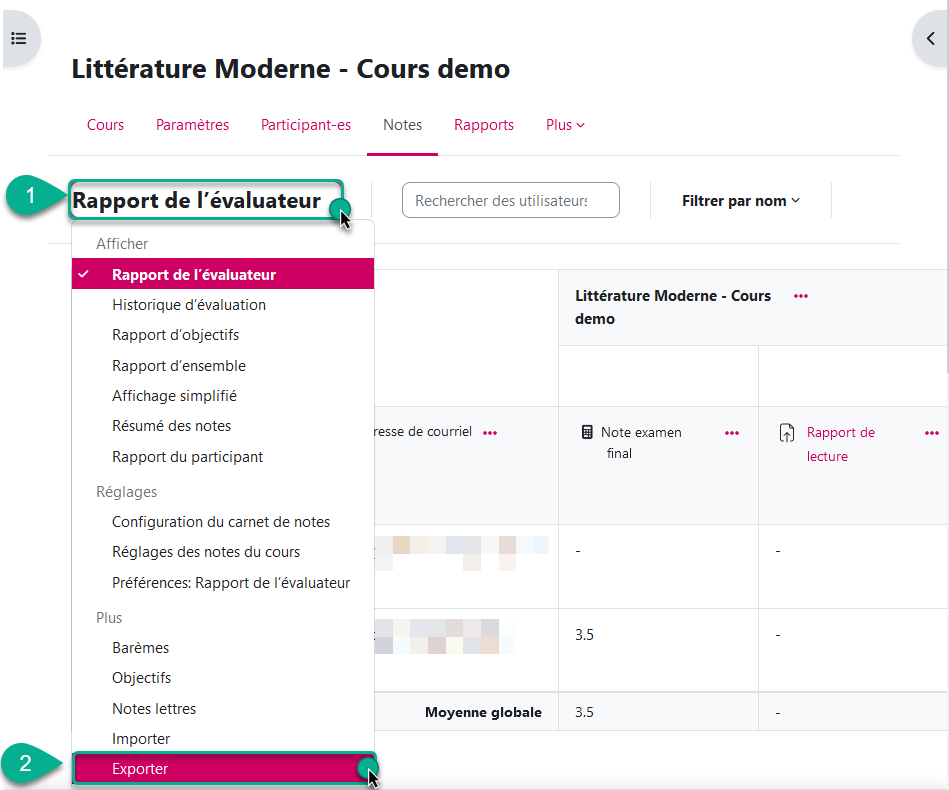The height and width of the screenshot is (790, 949).
Task: Collapse the right block drawer arrow
Action: click(x=930, y=39)
